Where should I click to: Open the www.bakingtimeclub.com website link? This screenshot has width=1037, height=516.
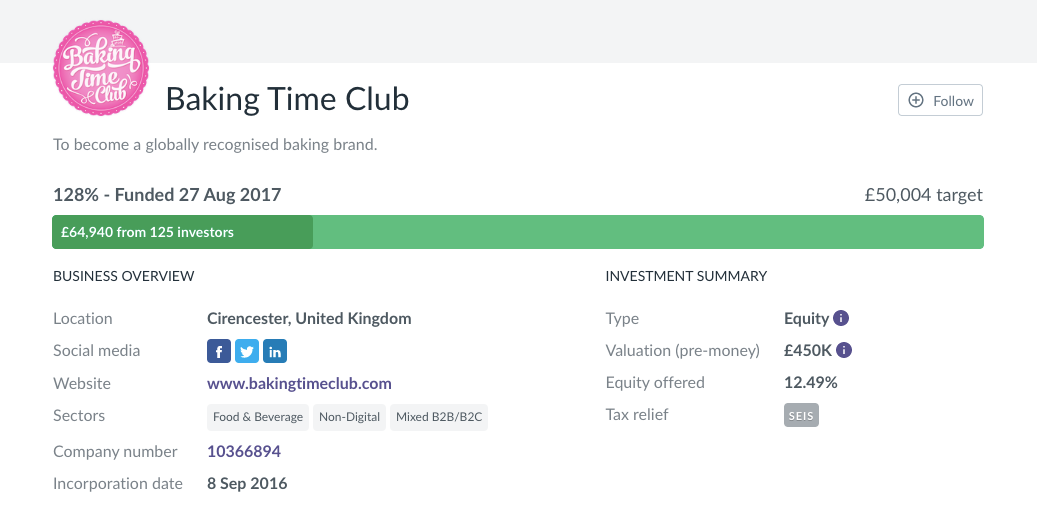coord(299,383)
